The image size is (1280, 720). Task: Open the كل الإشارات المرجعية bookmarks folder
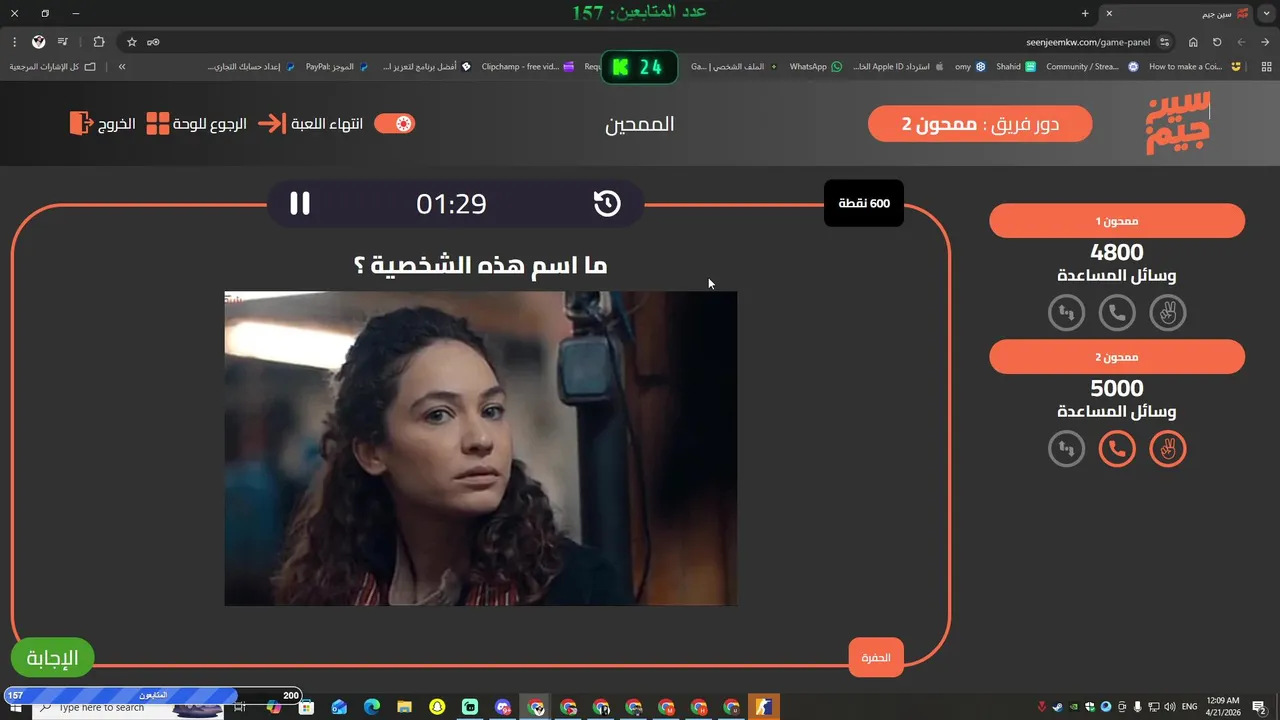53,67
